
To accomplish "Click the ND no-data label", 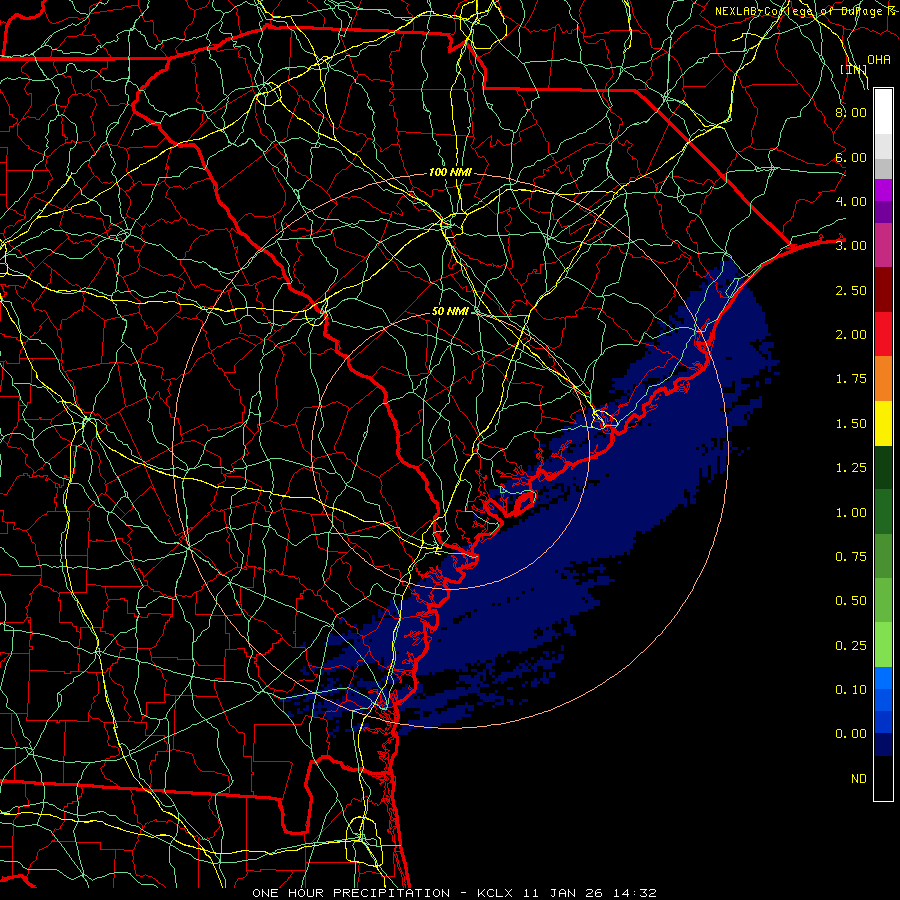I will point(859,779).
